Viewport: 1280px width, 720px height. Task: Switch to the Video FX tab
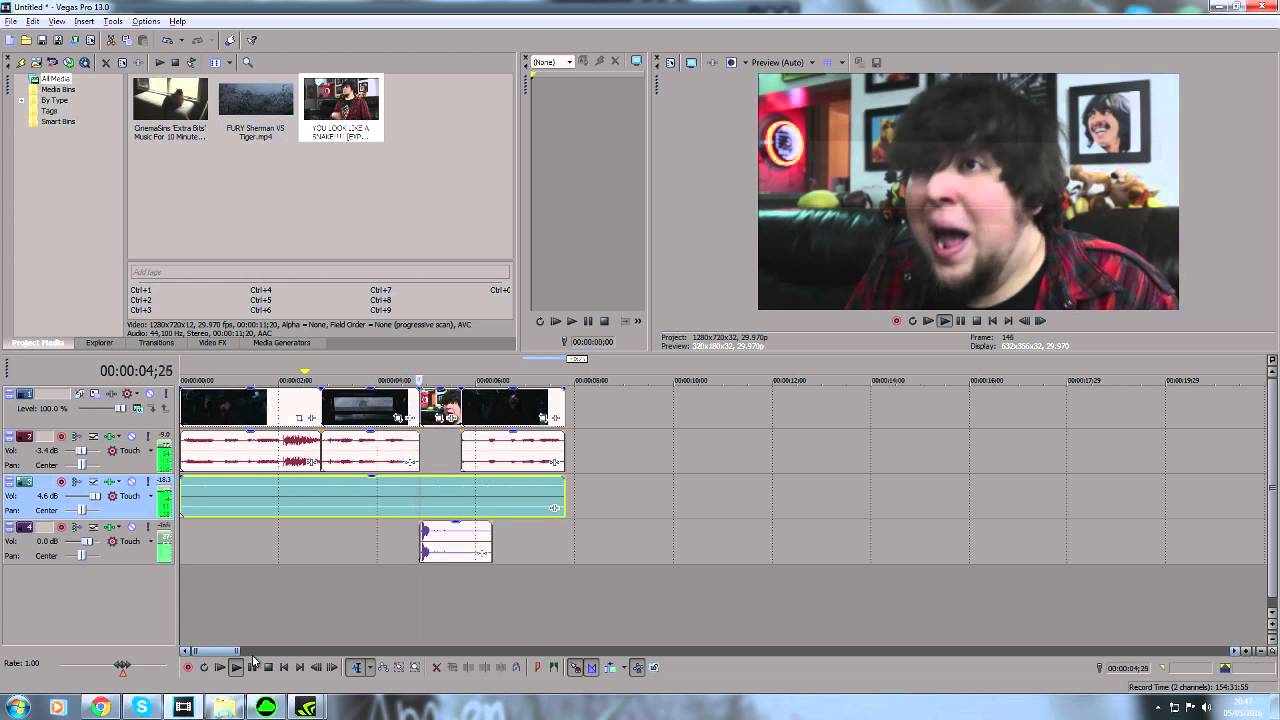coord(212,343)
